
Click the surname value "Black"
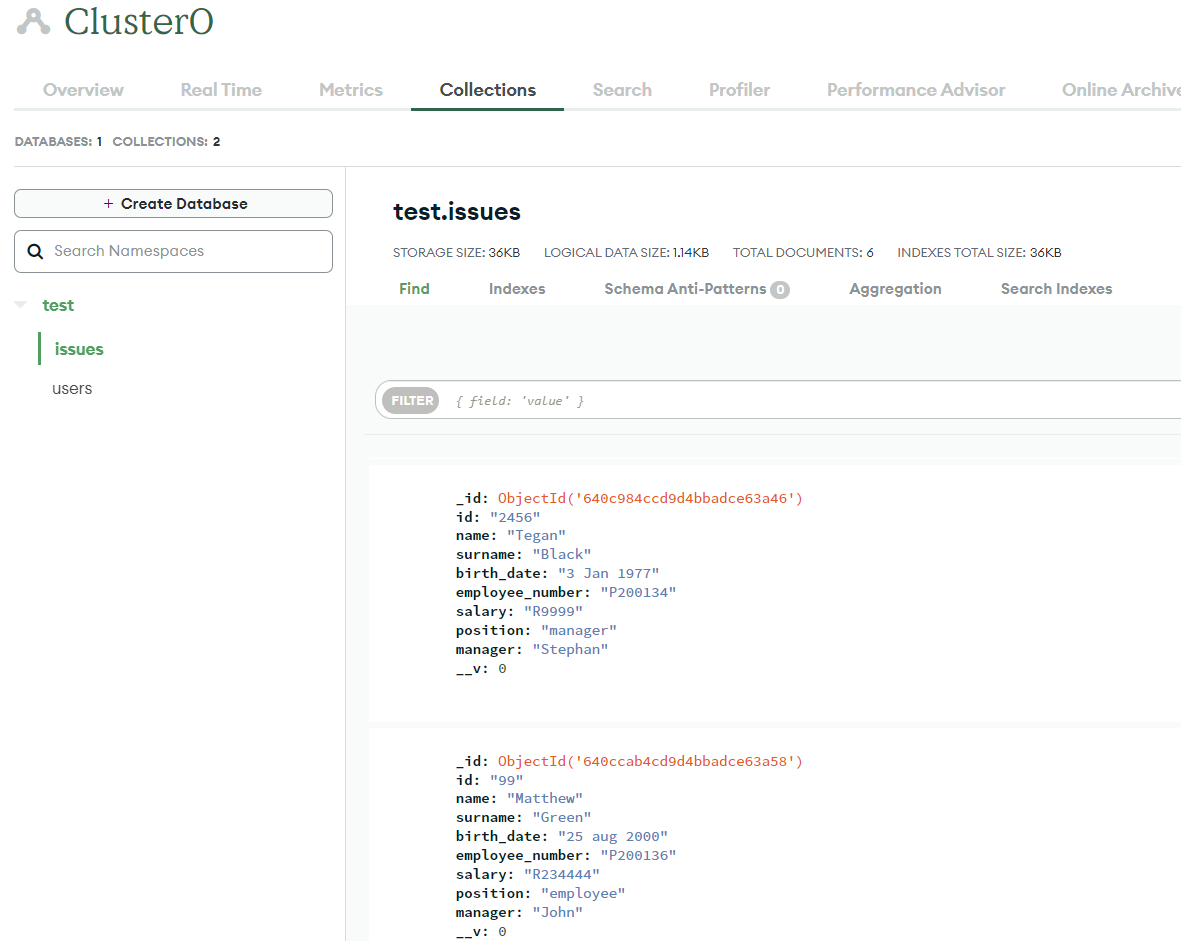(x=562, y=555)
